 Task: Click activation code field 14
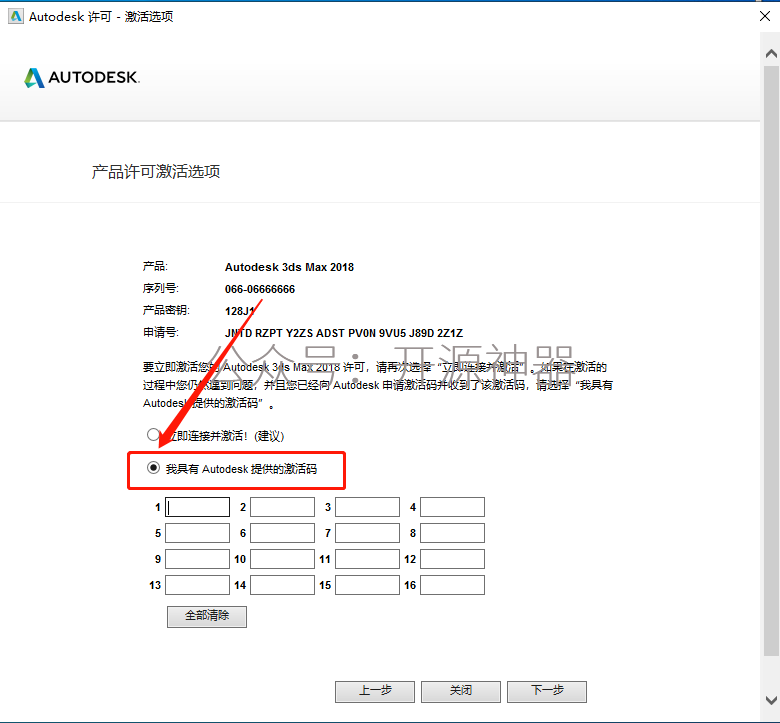tap(283, 585)
